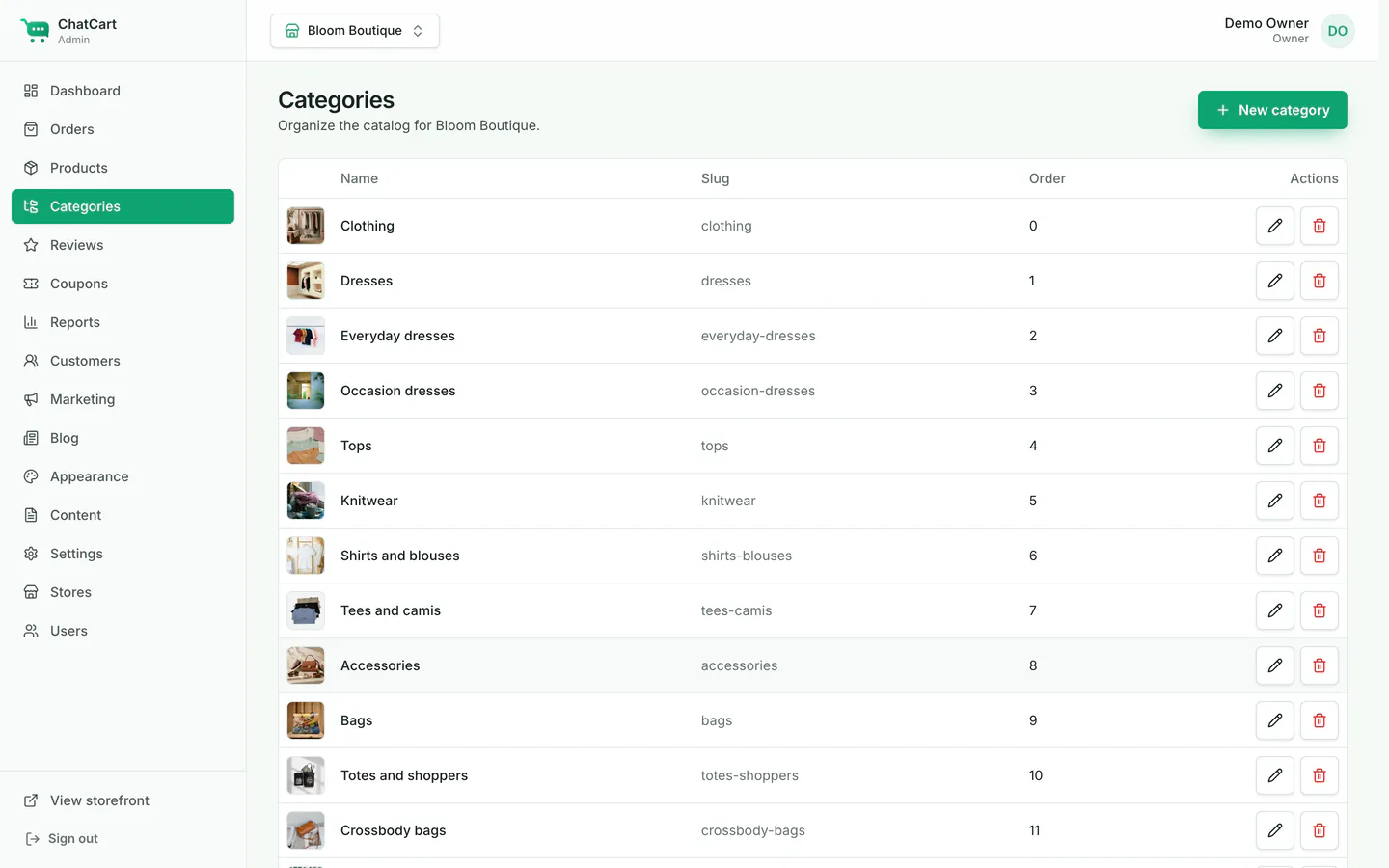Open the Users page
Screen dimensions: 1389x868
(123, 631)
